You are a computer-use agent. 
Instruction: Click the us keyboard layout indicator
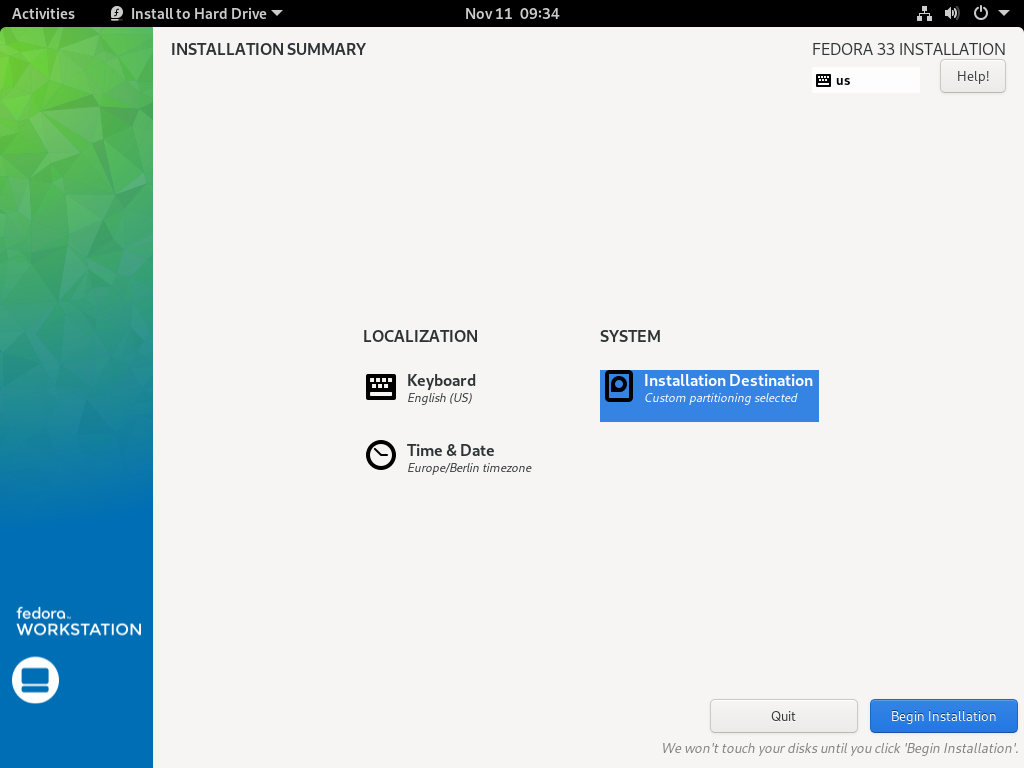865,80
